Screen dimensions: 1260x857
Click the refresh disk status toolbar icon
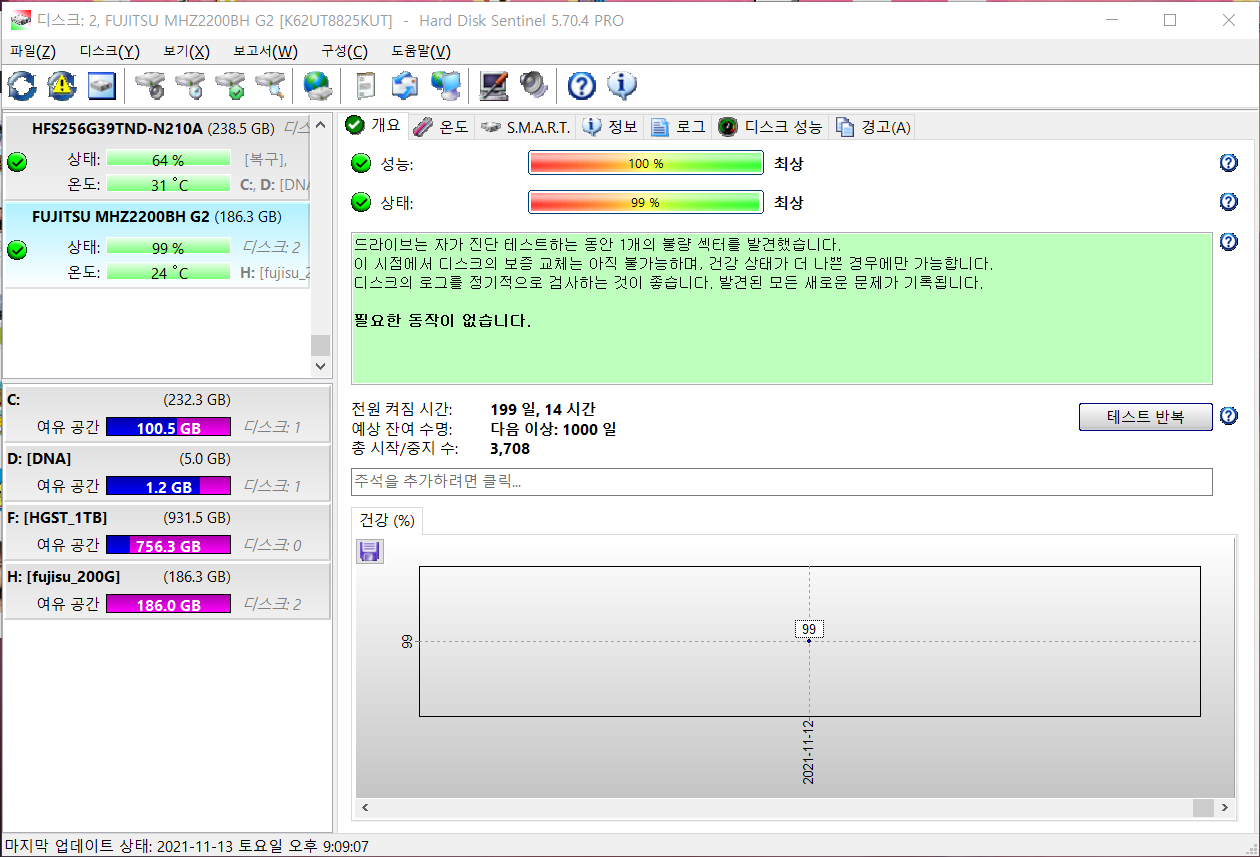[x=22, y=86]
